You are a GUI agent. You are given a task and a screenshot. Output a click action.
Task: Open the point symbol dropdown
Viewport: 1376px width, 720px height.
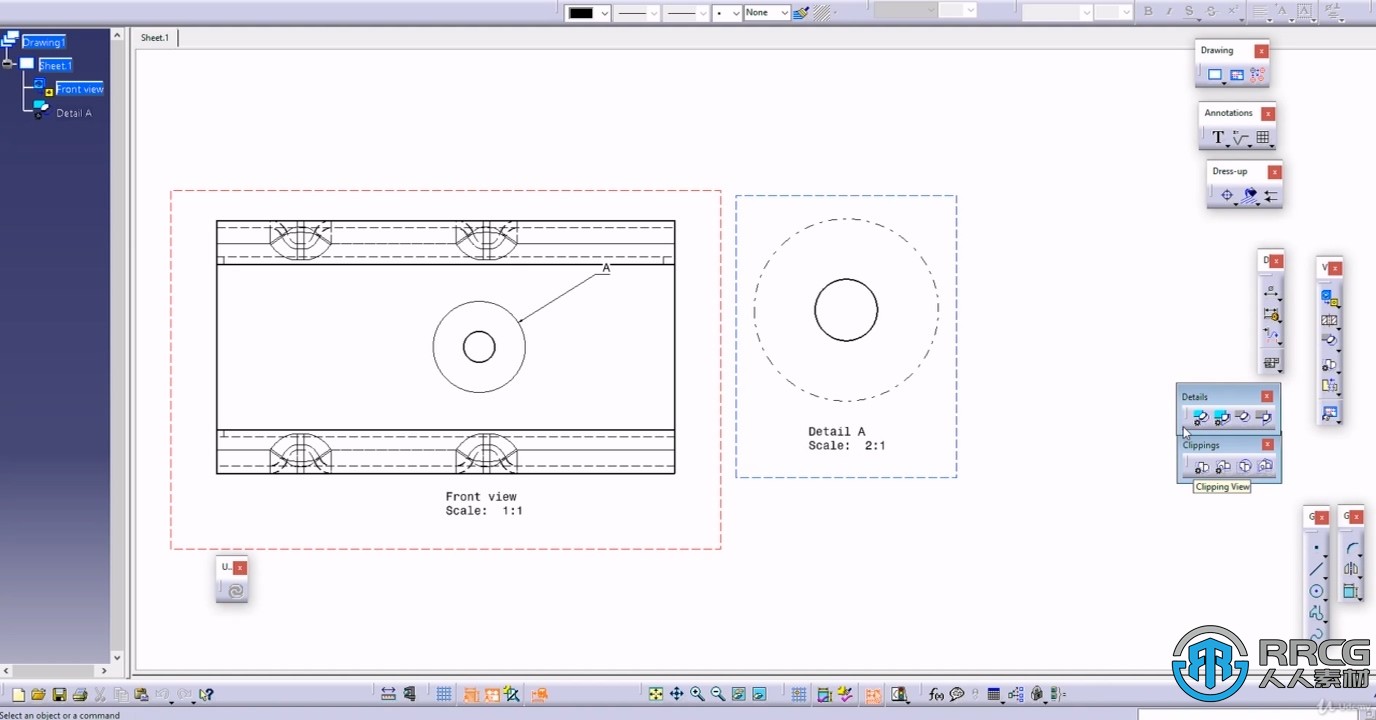[735, 13]
